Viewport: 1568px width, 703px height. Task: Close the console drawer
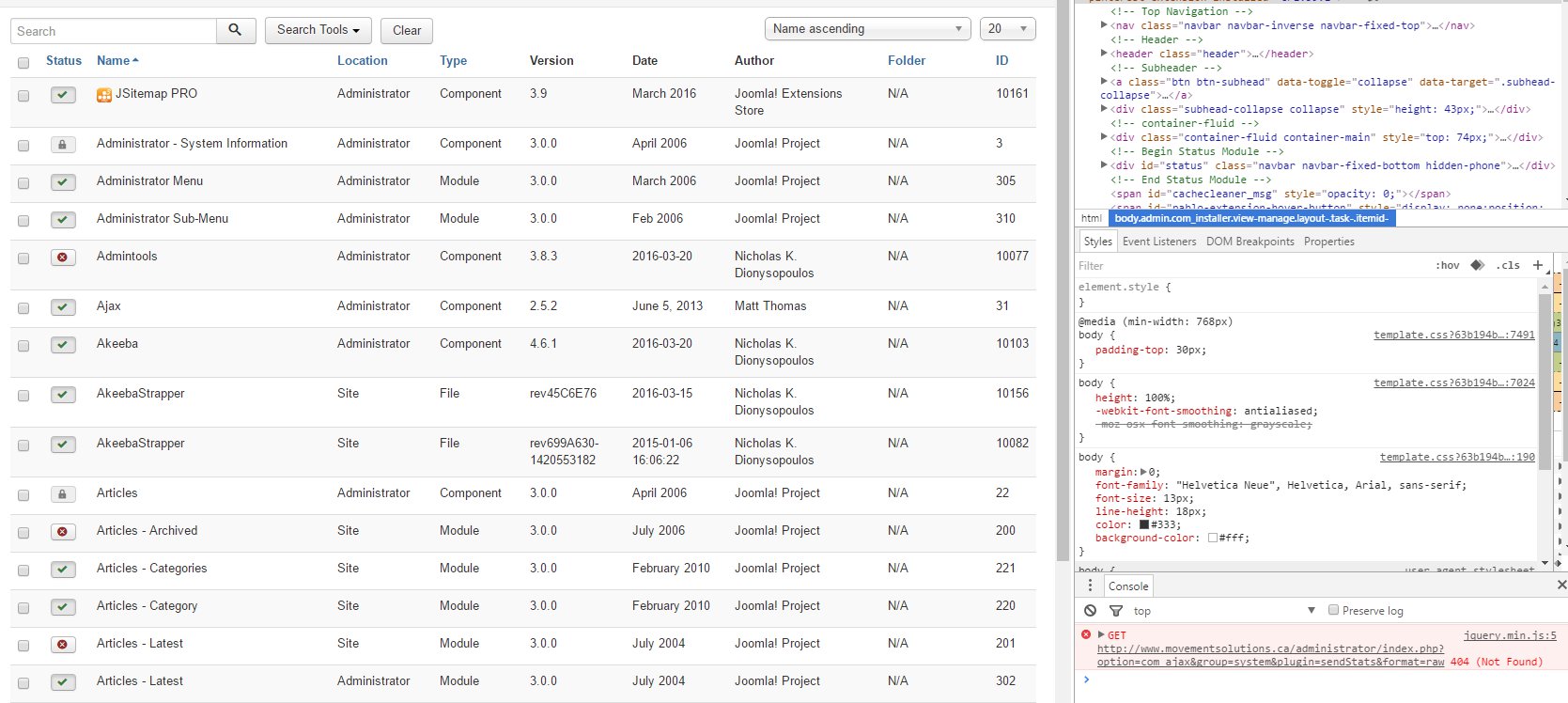(x=1561, y=585)
